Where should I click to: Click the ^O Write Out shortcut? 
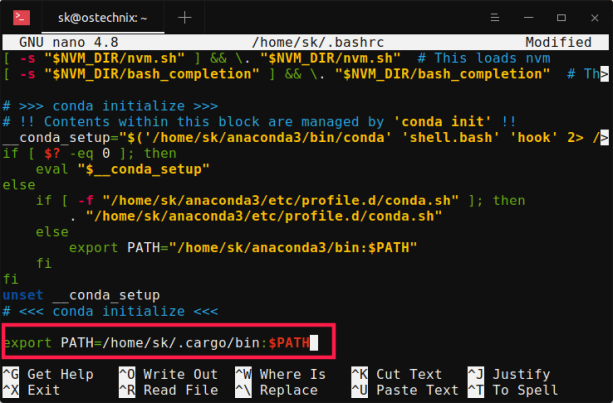[x=168, y=374]
